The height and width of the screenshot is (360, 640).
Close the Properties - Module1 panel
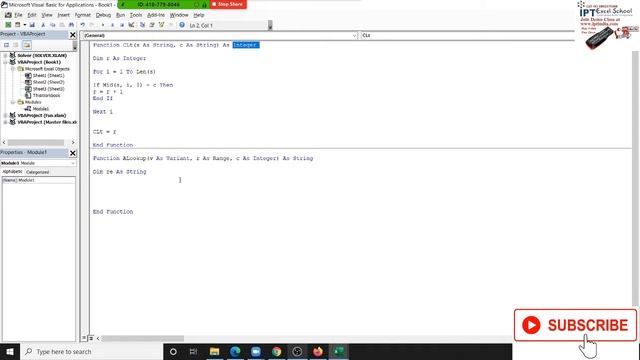click(x=73, y=153)
